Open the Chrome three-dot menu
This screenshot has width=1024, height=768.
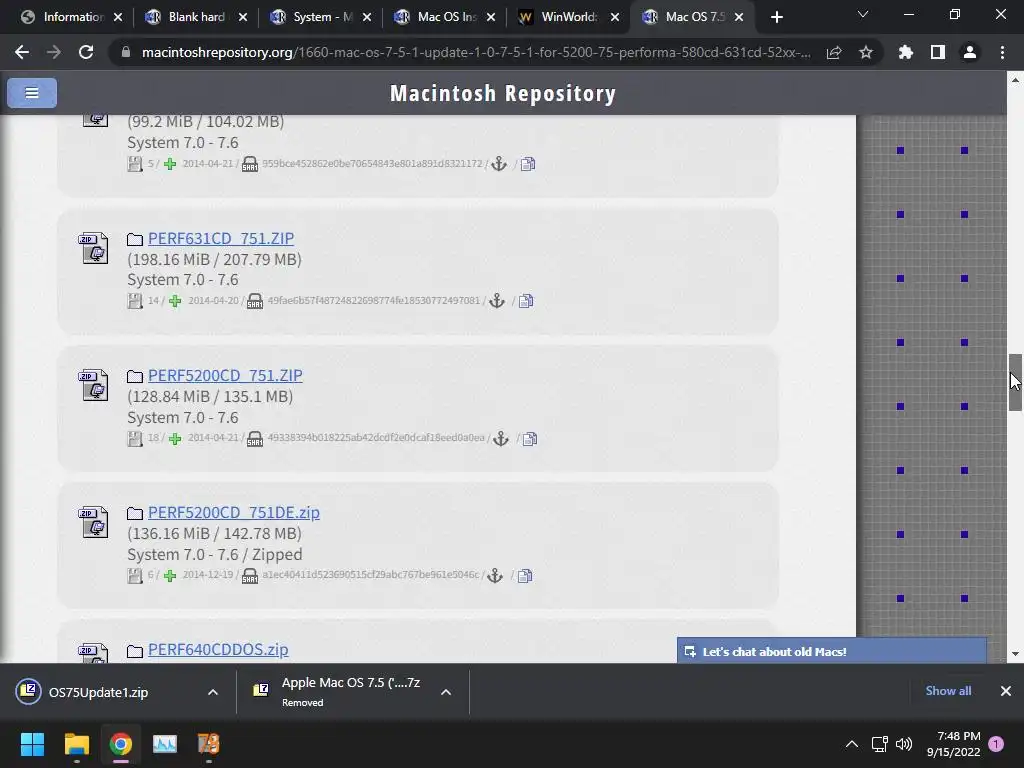coord(1002,52)
